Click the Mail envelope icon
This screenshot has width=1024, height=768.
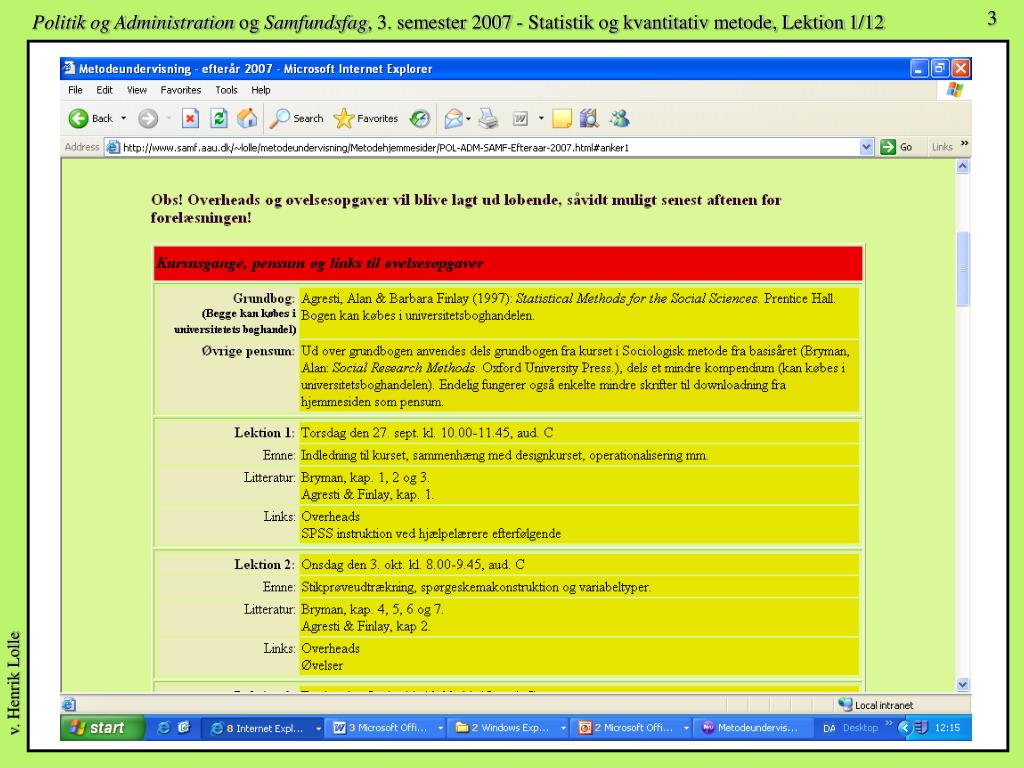pos(453,118)
